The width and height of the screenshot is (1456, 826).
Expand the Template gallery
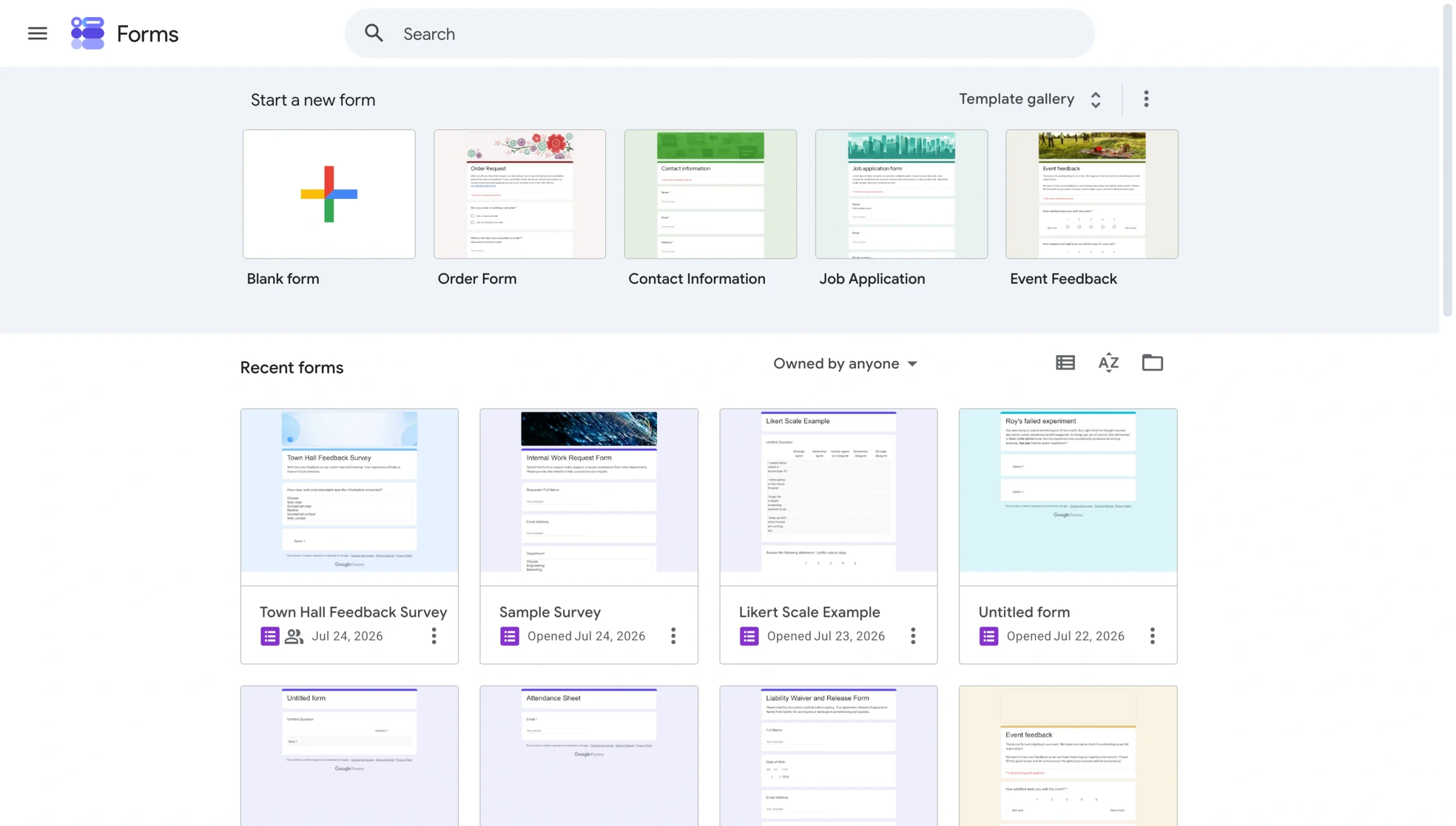point(1031,99)
